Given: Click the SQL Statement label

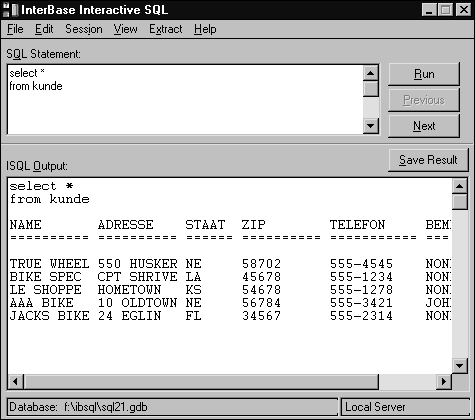Looking at the screenshot, I should 43,54.
